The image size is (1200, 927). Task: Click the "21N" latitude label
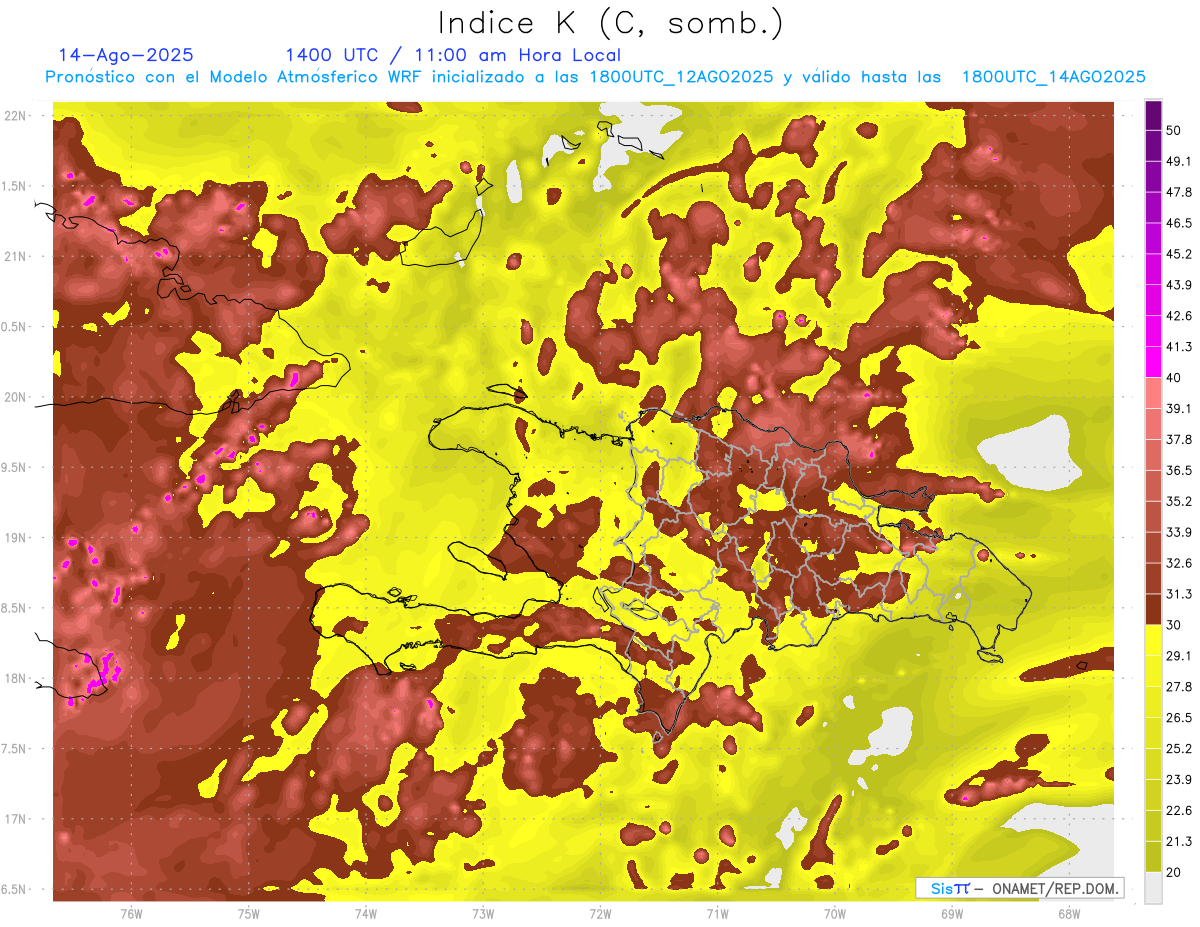click(x=16, y=256)
